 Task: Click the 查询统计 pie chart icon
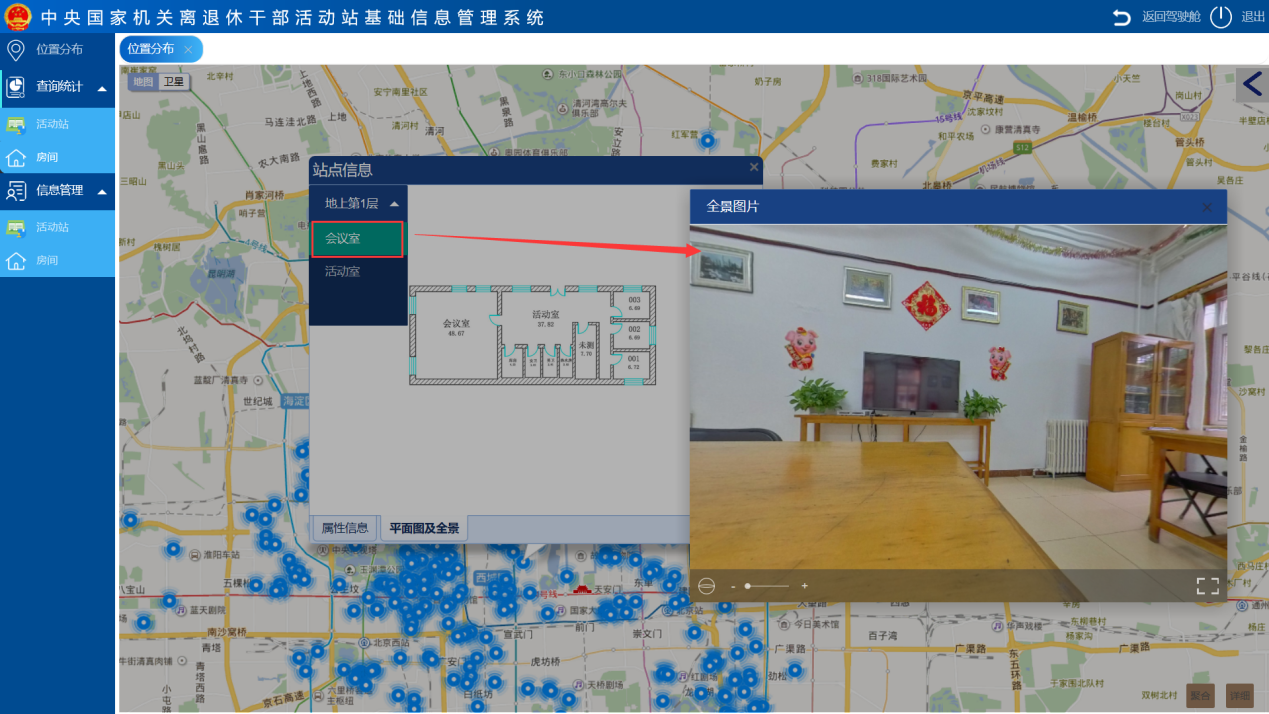tap(15, 87)
